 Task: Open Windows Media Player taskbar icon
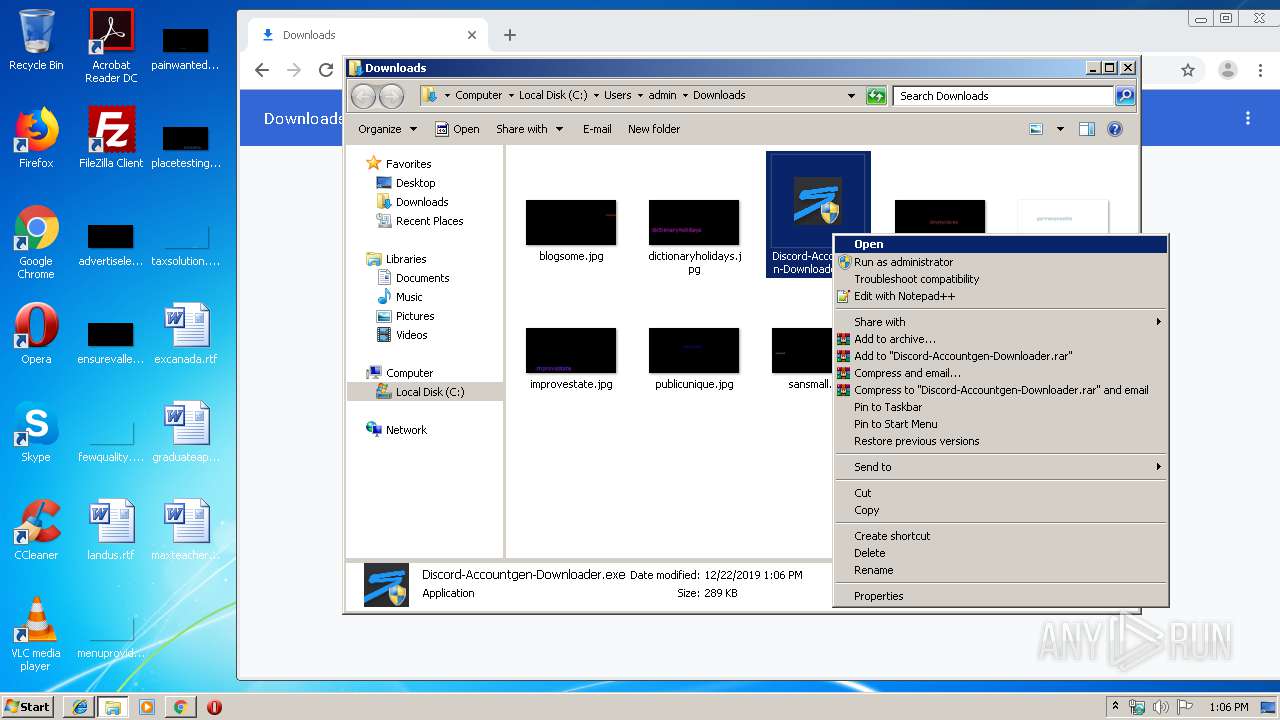coord(147,707)
